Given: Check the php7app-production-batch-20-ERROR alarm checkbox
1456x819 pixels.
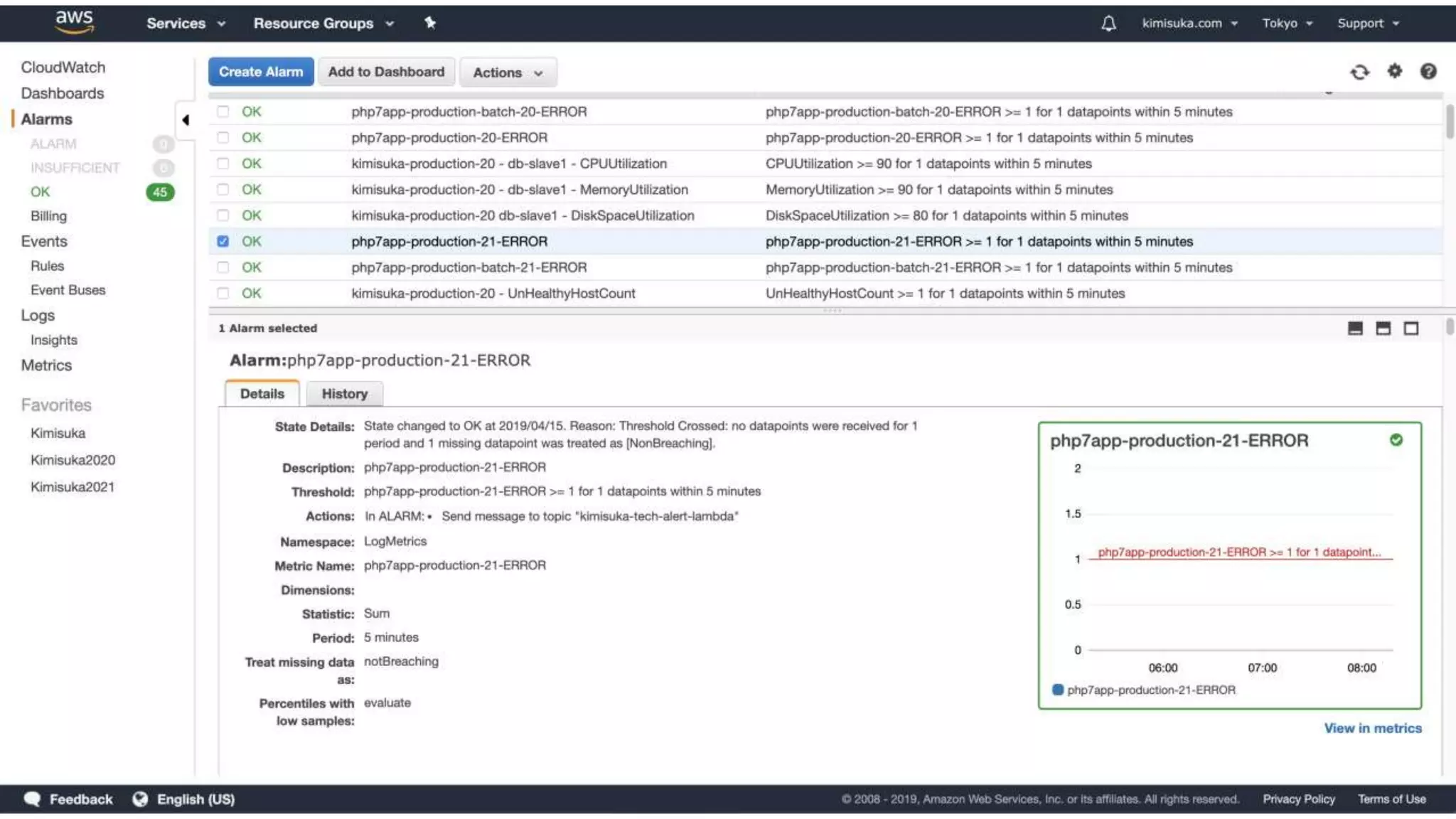Looking at the screenshot, I should pyautogui.click(x=223, y=112).
